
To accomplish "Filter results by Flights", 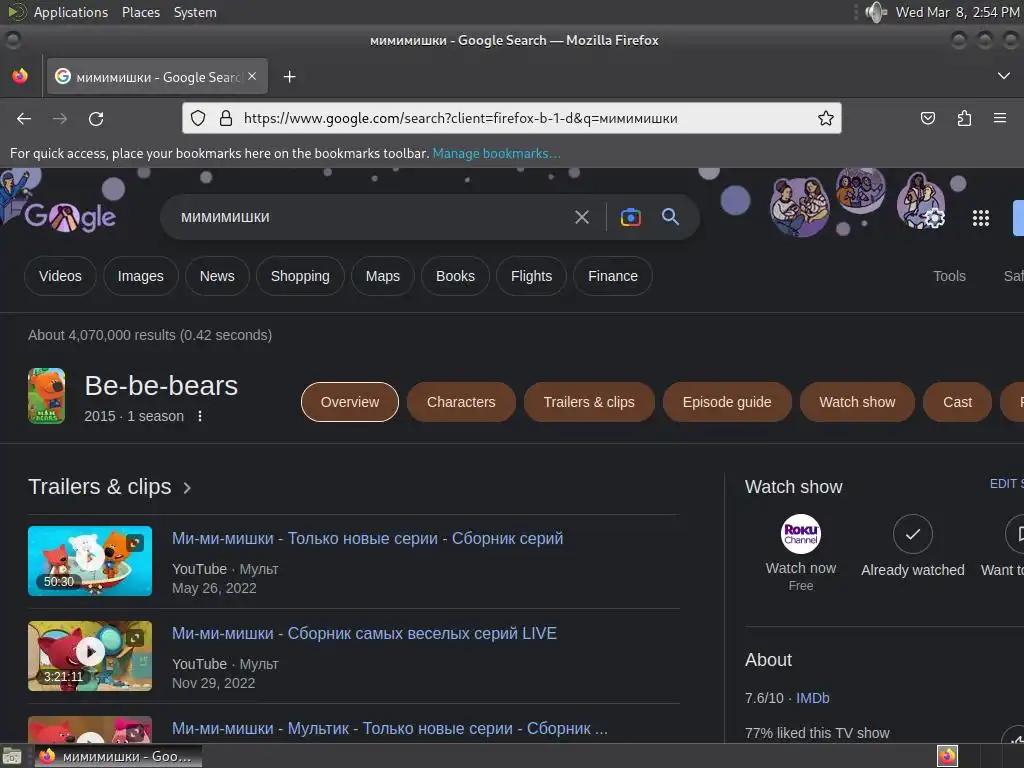I will [531, 276].
